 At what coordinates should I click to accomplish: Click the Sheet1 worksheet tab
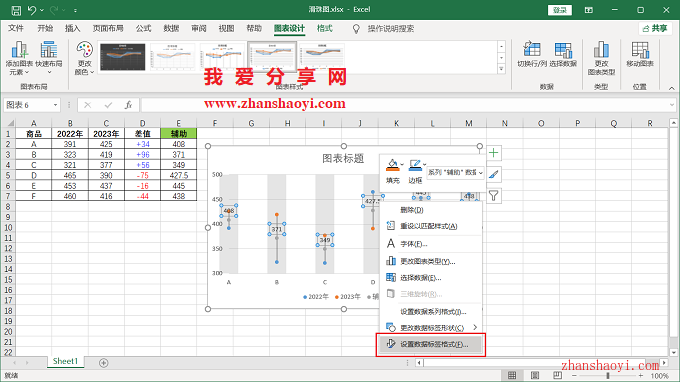(x=65, y=361)
